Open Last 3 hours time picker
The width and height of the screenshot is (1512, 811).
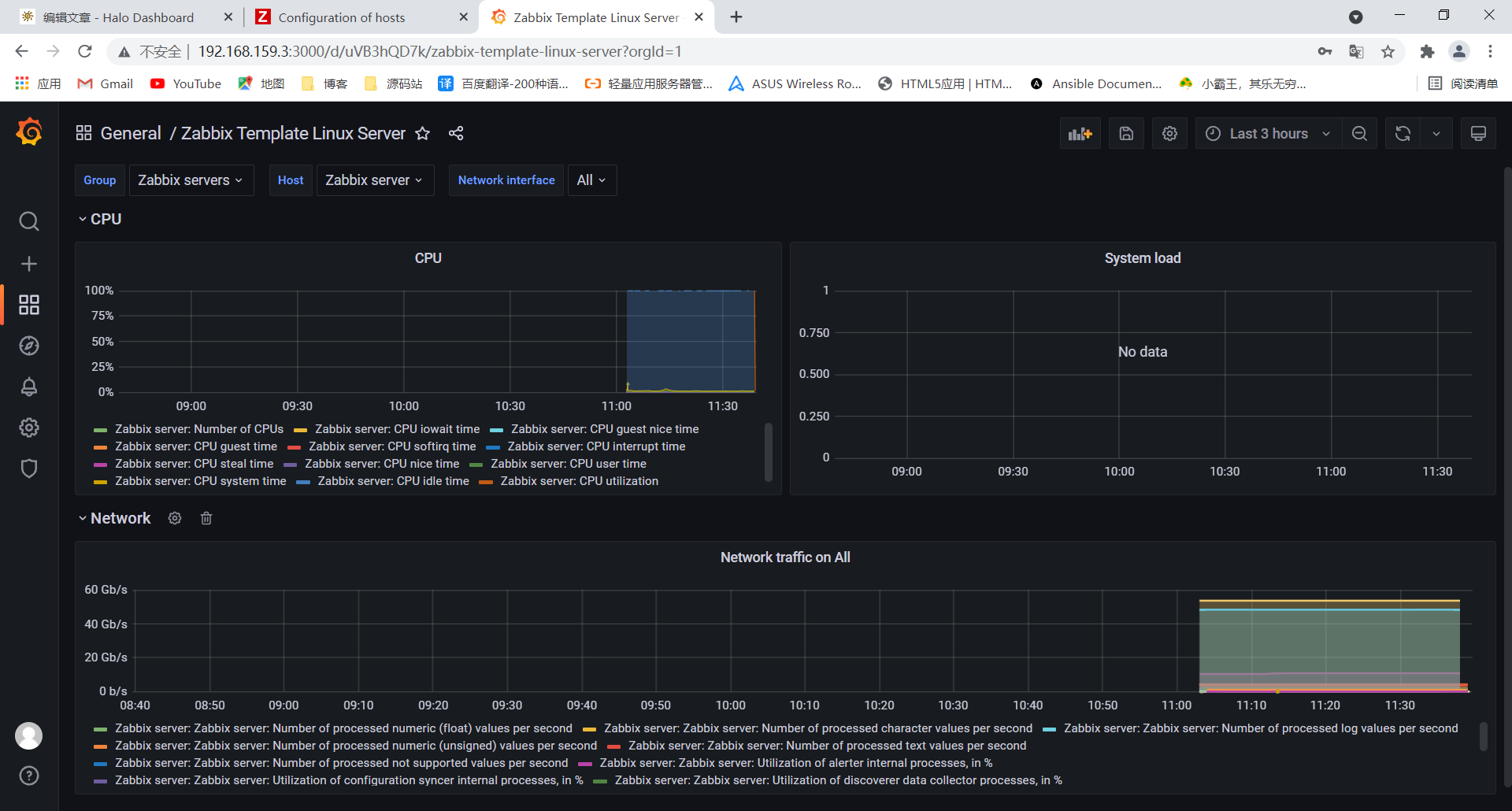[1269, 134]
